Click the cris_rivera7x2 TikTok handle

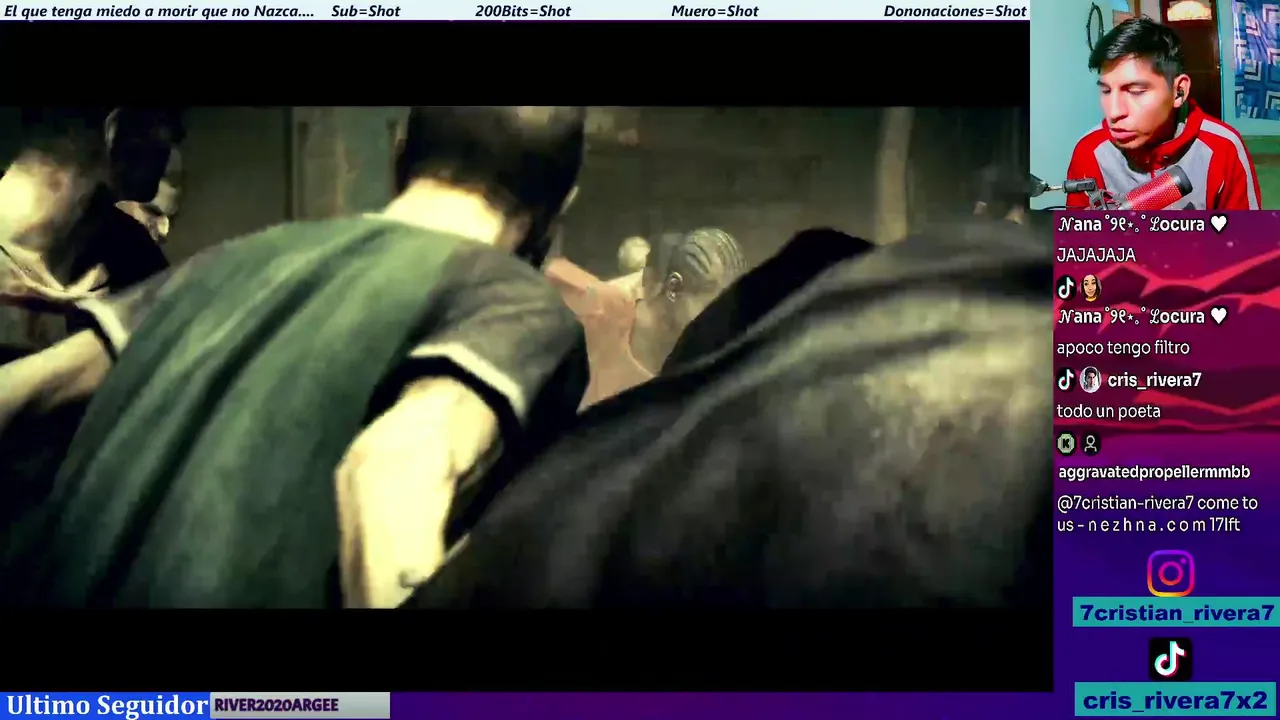(x=1176, y=700)
